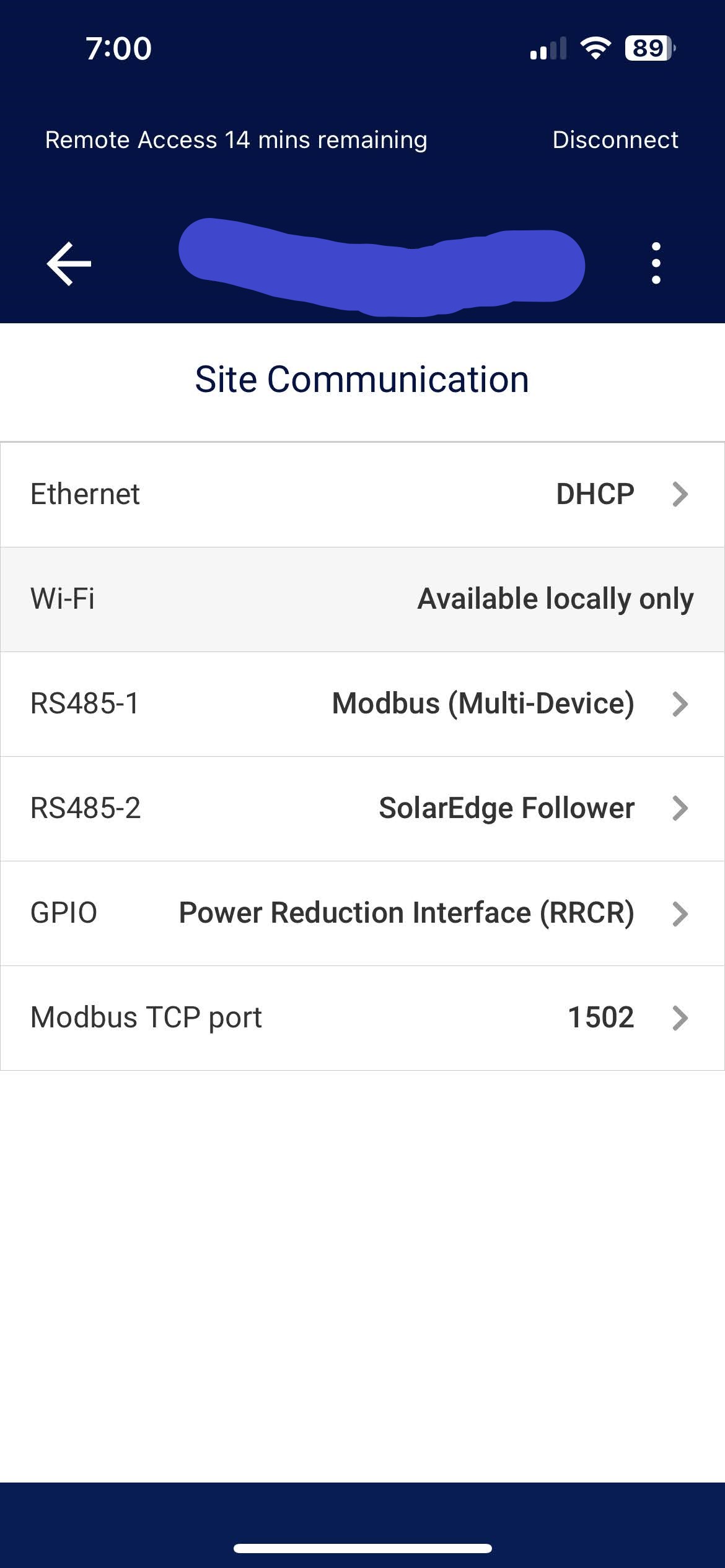The image size is (725, 1568).
Task: Tap the back arrow icon
Action: pyautogui.click(x=69, y=264)
